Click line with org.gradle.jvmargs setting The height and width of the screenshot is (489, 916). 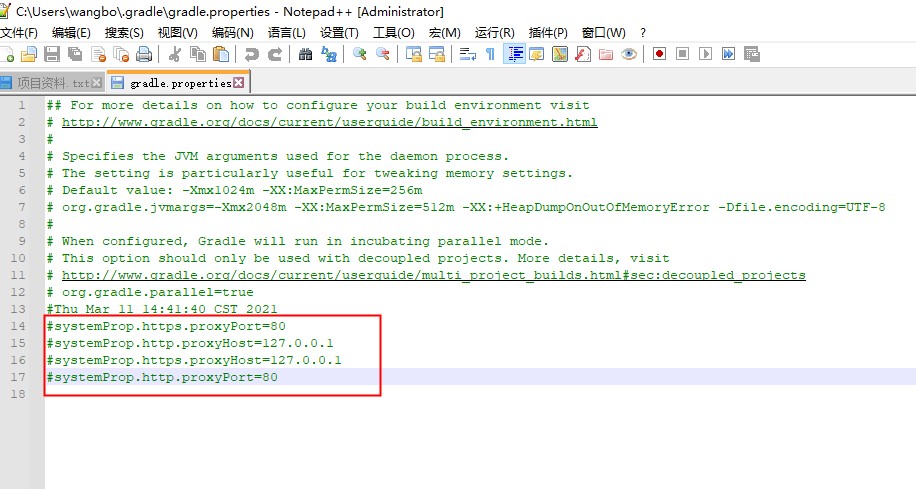click(466, 207)
